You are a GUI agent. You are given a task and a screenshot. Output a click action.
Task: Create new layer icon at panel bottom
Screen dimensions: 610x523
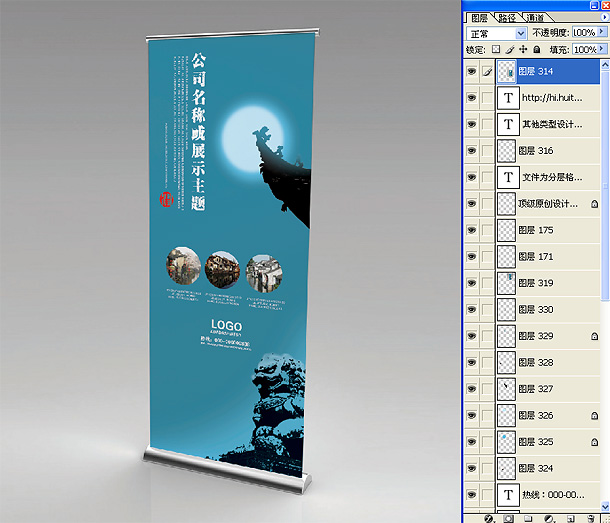[x=570, y=519]
